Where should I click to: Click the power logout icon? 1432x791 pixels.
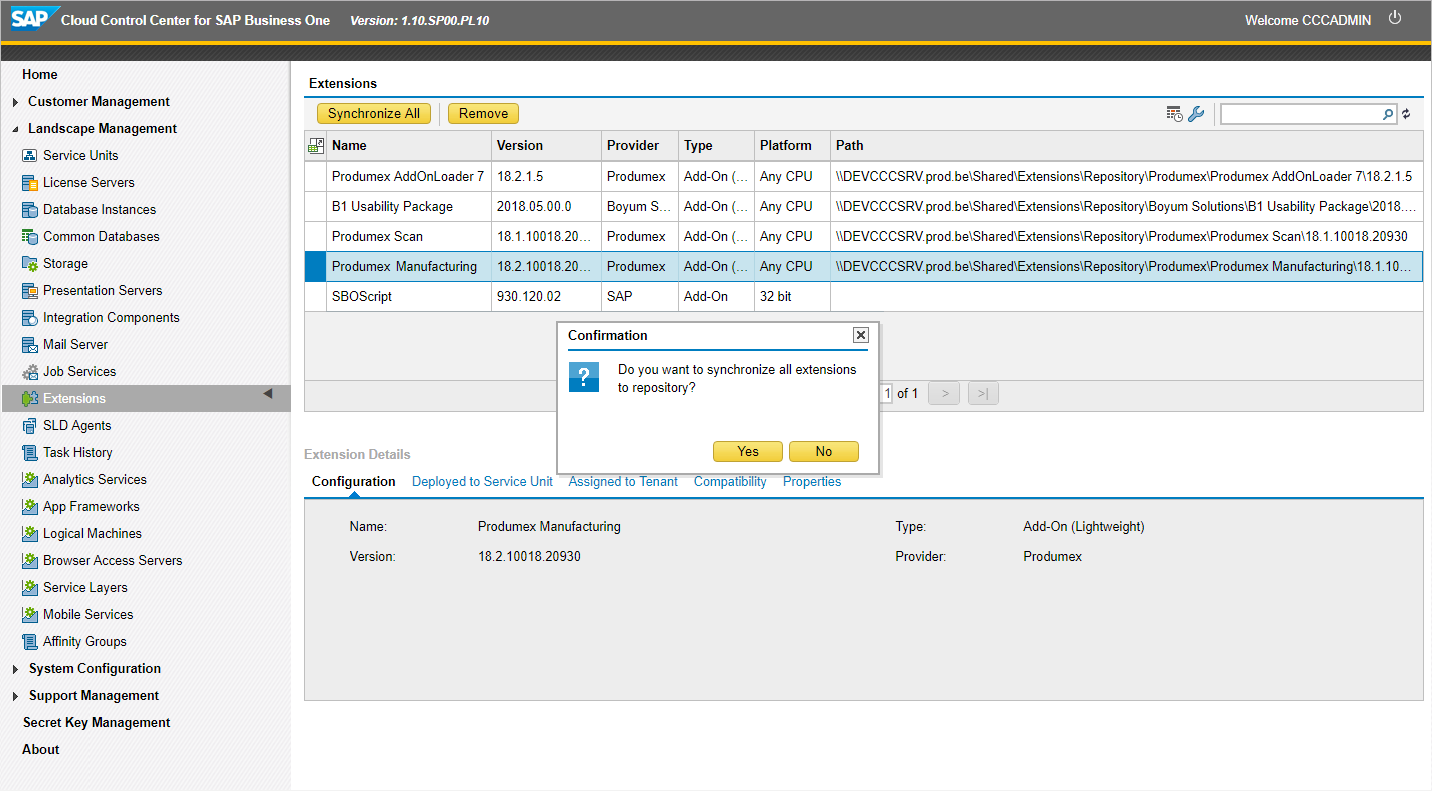[1395, 18]
